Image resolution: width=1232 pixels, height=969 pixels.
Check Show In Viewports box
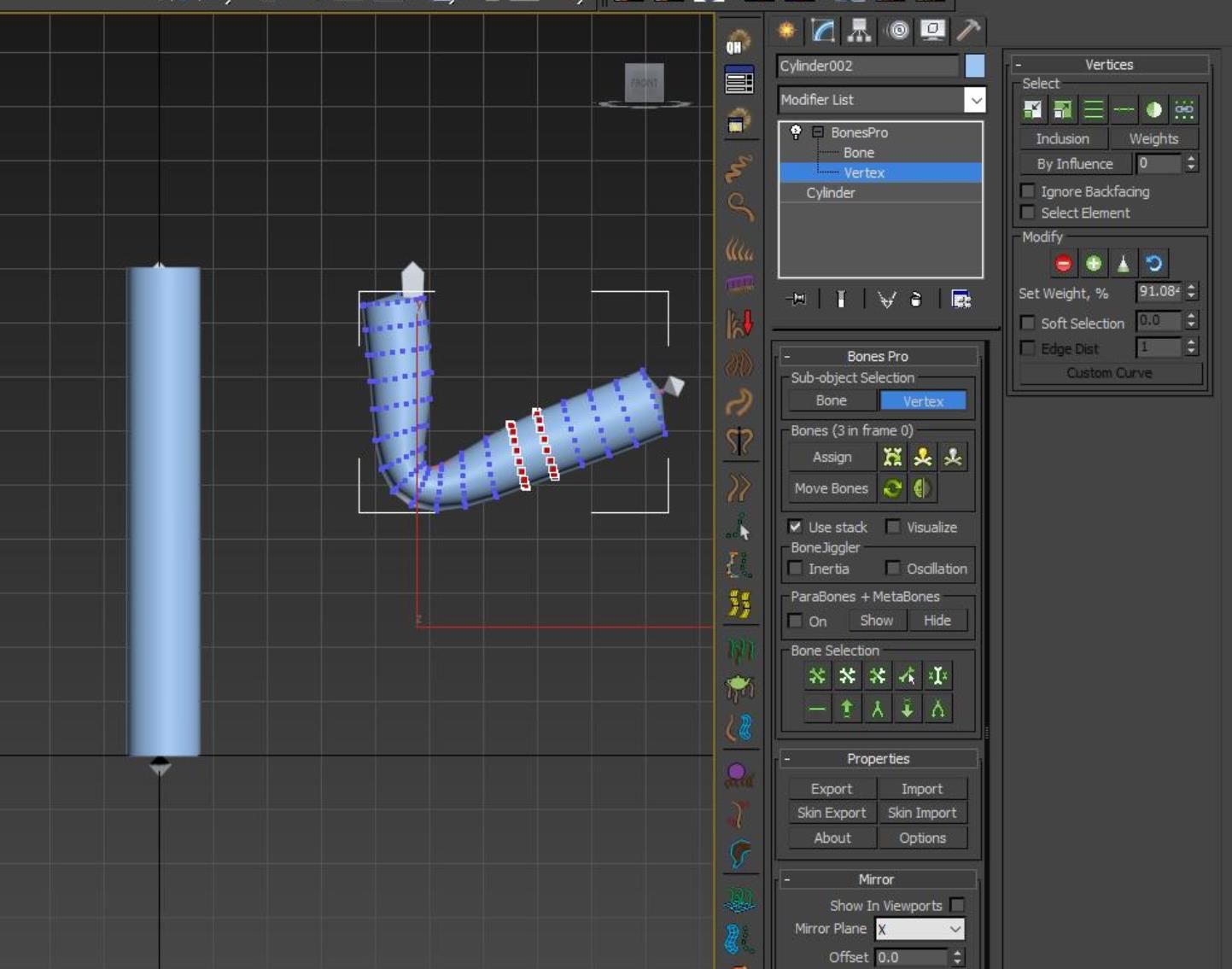(957, 905)
